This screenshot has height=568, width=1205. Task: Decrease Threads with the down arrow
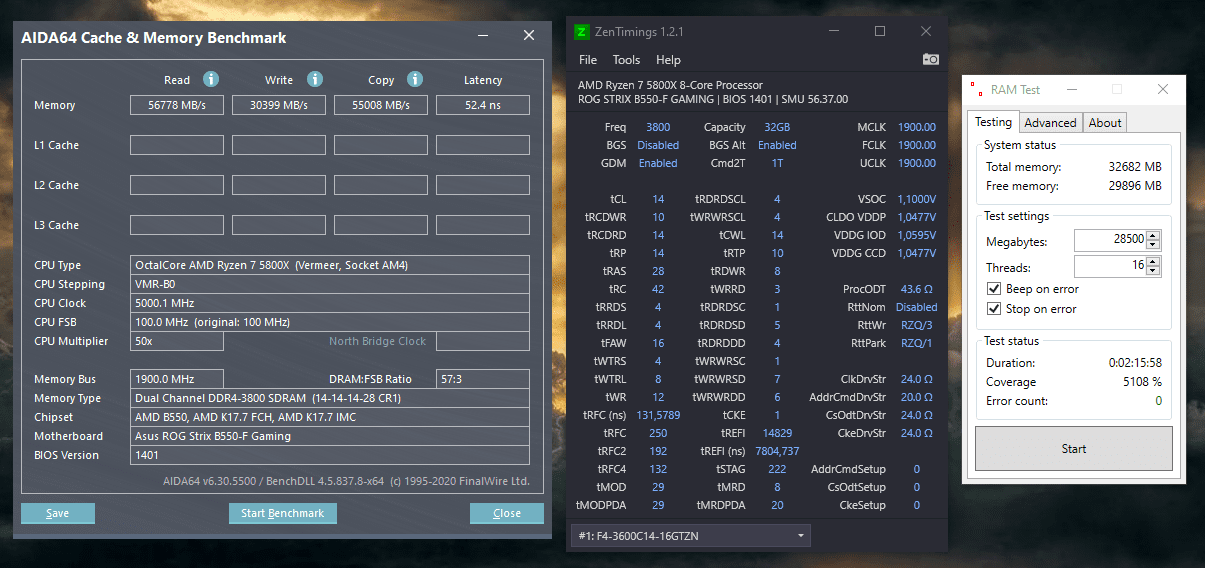click(x=1154, y=271)
